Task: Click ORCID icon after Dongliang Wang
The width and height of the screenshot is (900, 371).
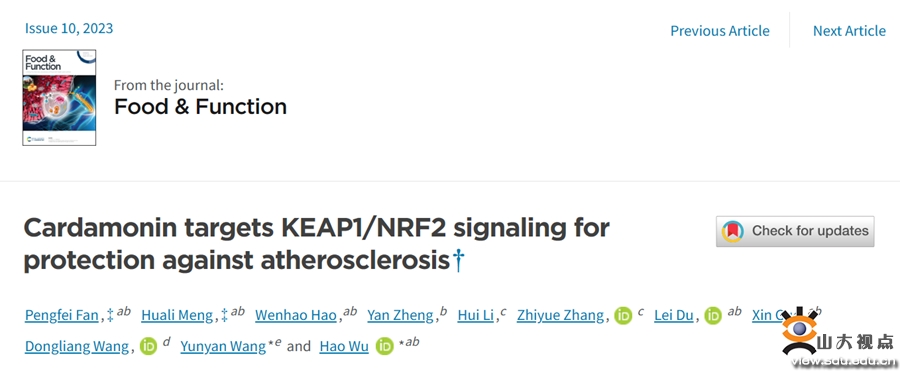Action: 148,346
